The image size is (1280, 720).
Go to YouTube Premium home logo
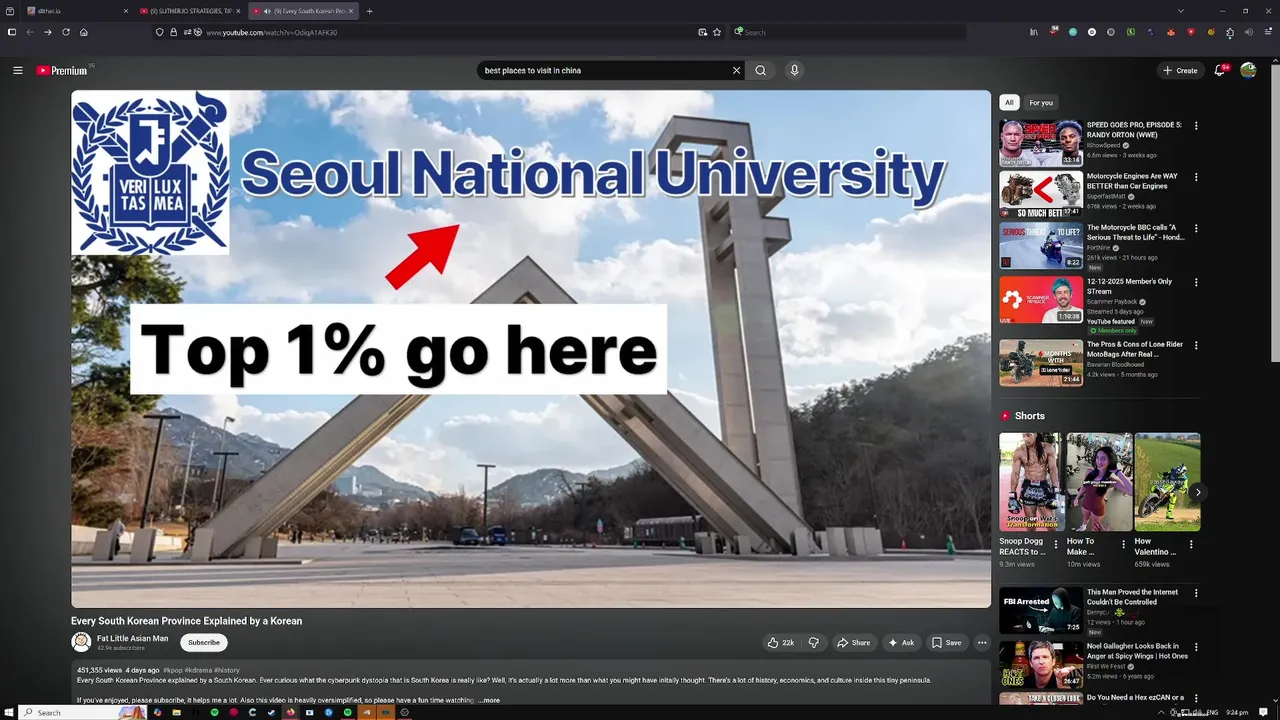click(x=62, y=70)
